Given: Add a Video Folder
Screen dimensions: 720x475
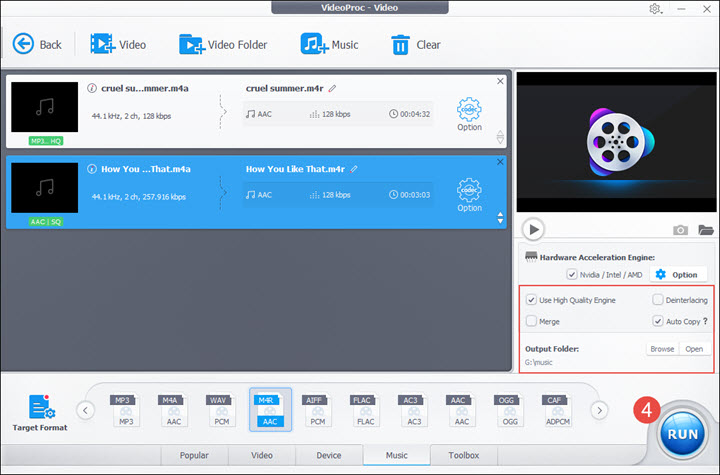Looking at the screenshot, I should point(223,45).
